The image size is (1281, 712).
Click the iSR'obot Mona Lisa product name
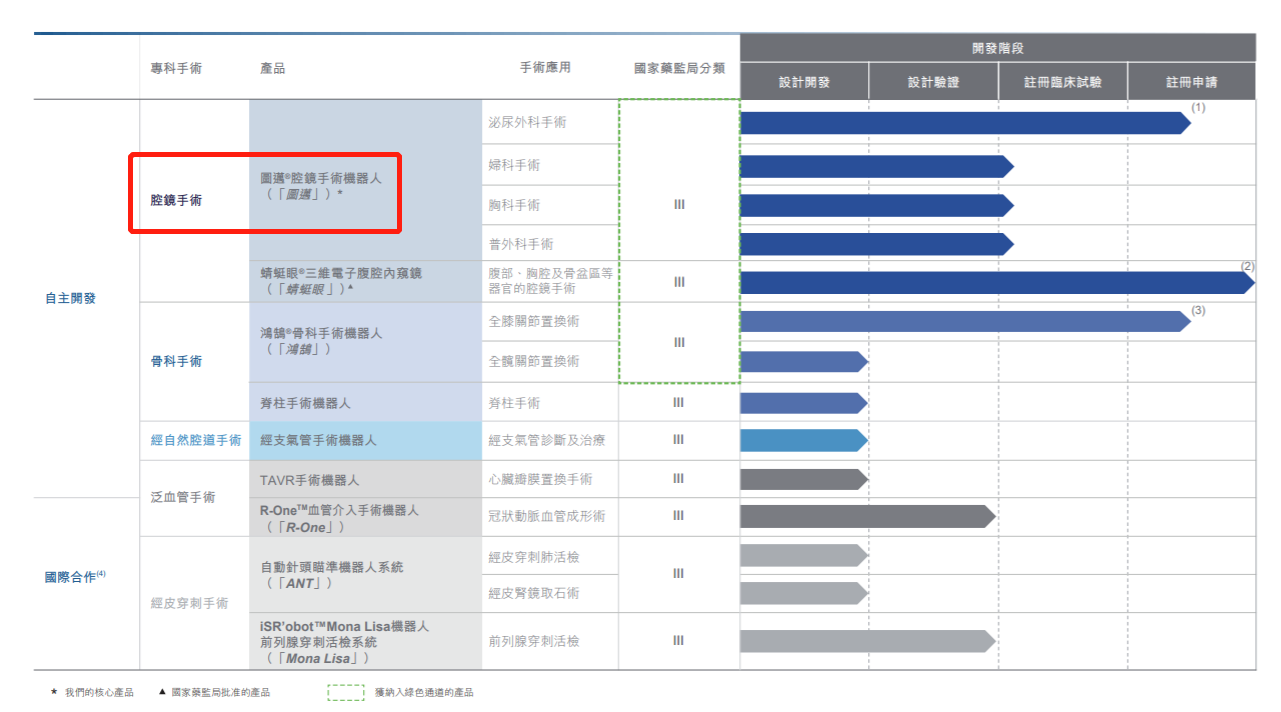[344, 627]
